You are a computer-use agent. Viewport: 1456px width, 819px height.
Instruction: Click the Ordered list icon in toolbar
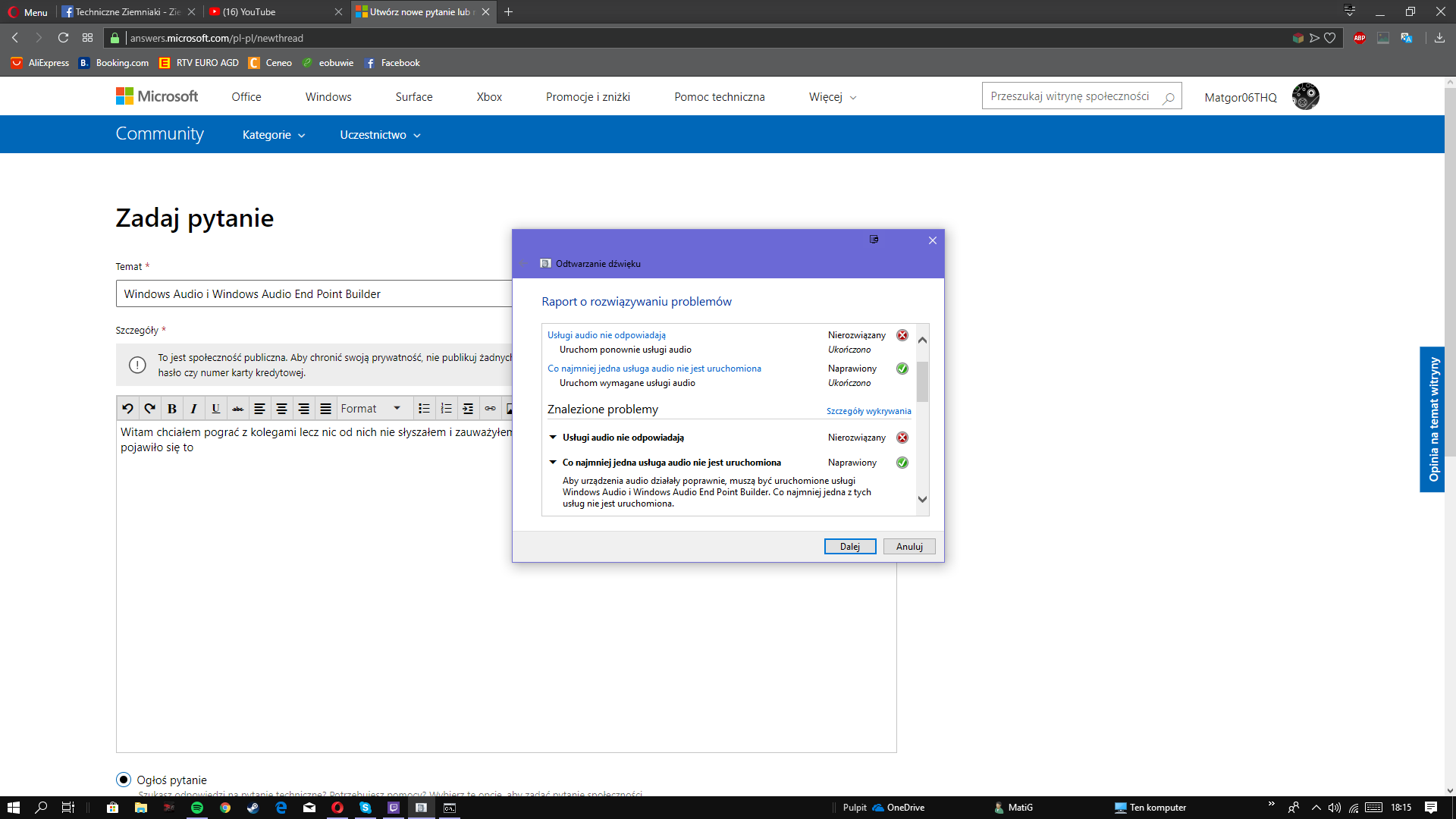coord(445,408)
